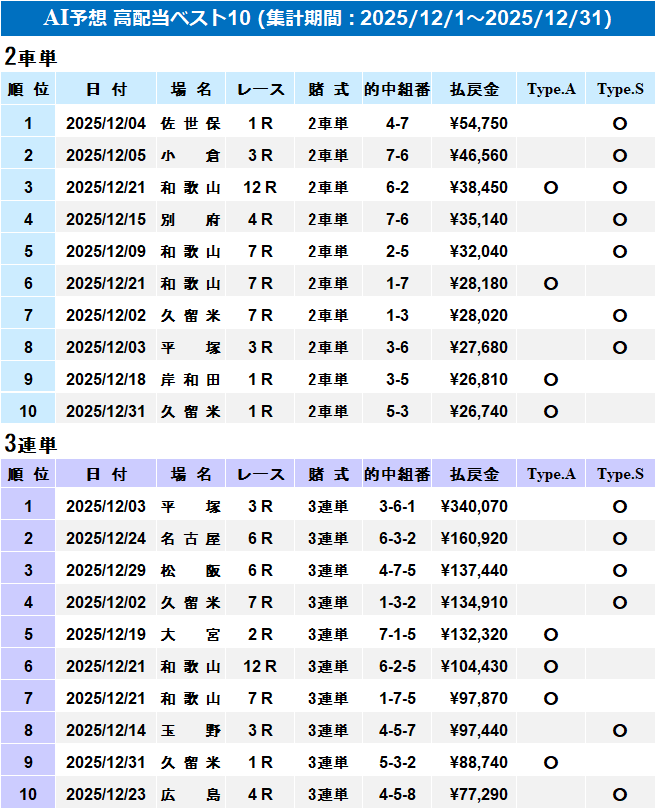This screenshot has width=656, height=809.
Task: Click Type.S circle in the ¥54,750 row
Action: [620, 124]
